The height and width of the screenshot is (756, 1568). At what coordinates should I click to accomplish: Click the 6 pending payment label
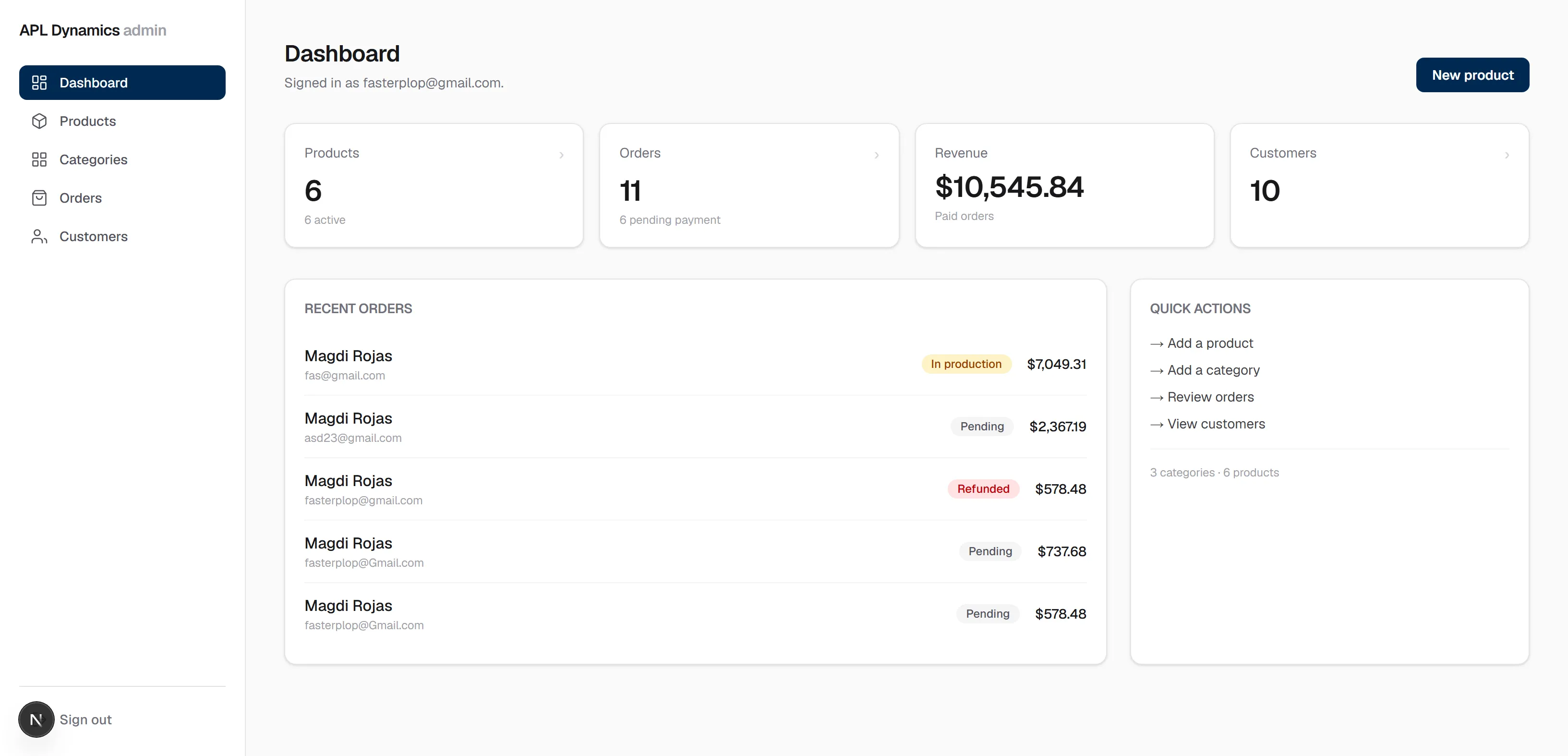click(670, 220)
